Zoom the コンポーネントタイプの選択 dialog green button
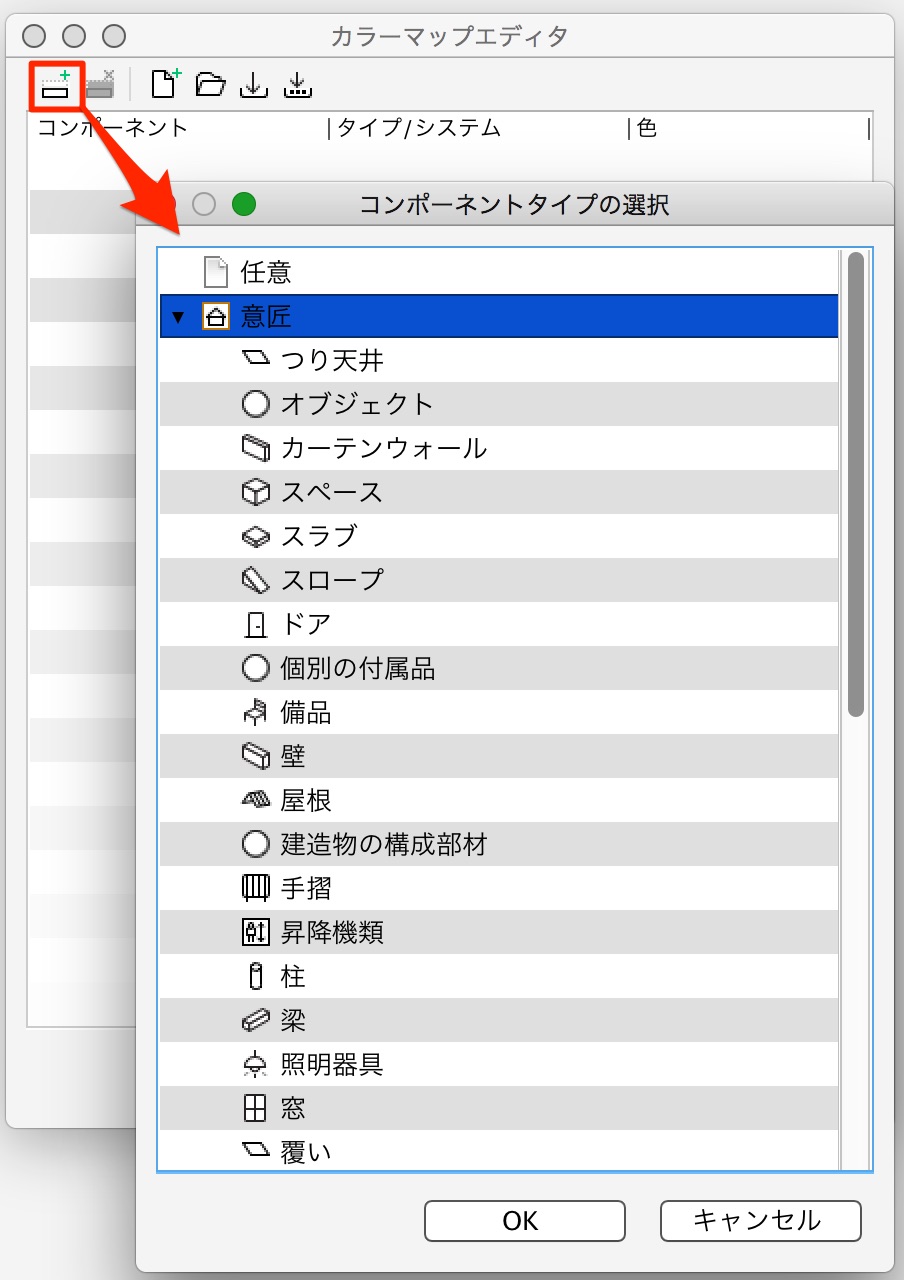Viewport: 904px width, 1280px height. coord(244,204)
